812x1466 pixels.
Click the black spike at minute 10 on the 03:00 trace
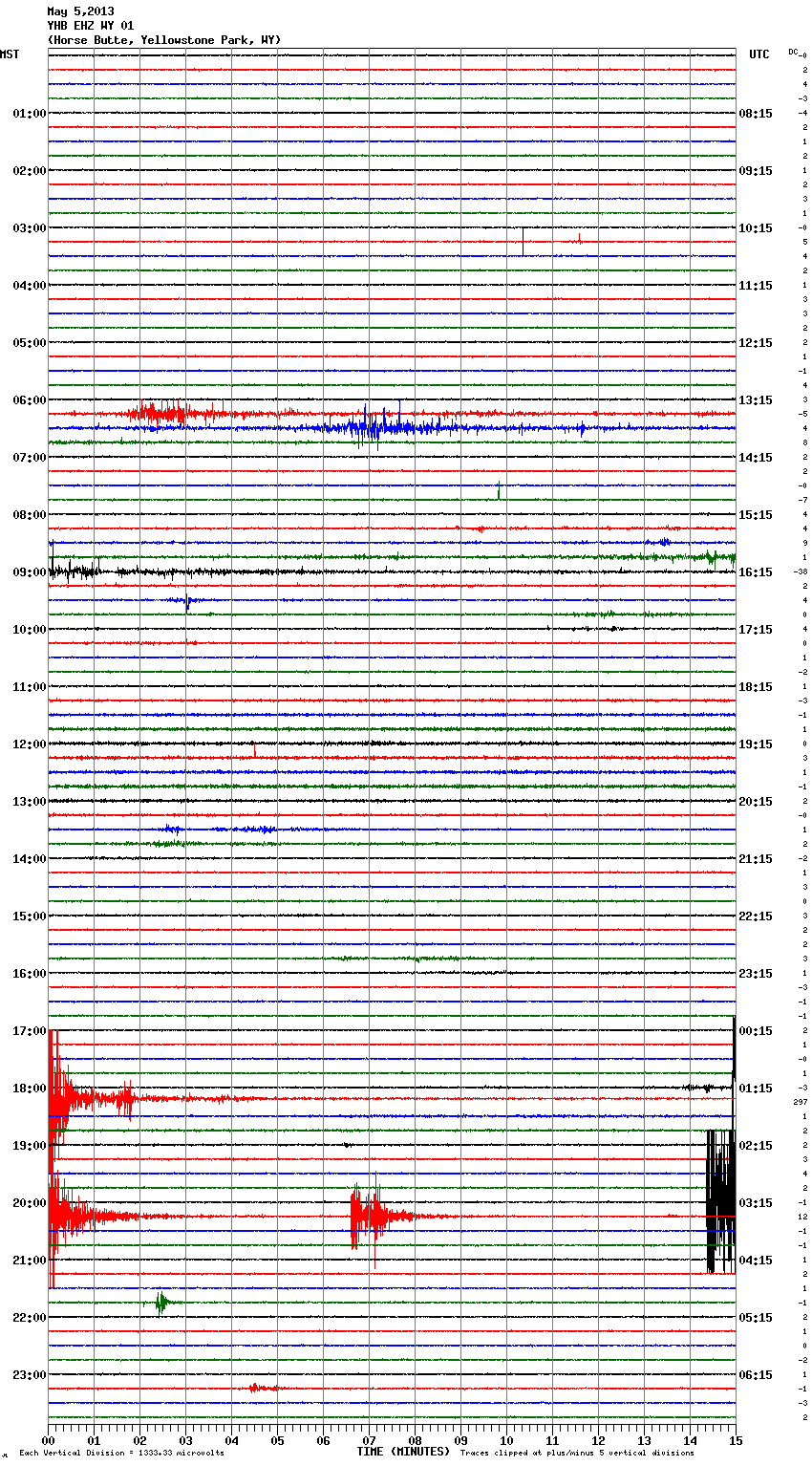(523, 241)
